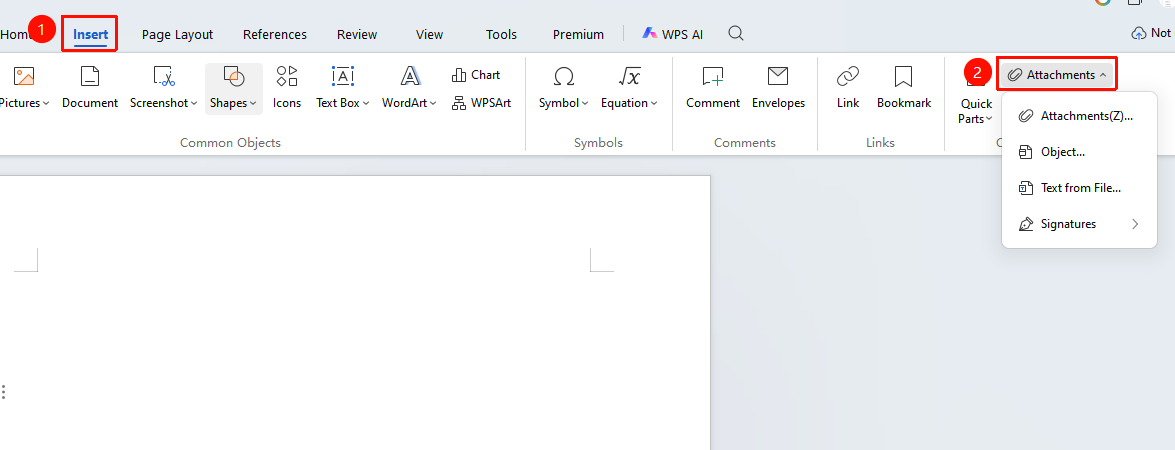Screen dimensions: 1175x450
Task: Click the Equation icon
Action: click(x=629, y=76)
